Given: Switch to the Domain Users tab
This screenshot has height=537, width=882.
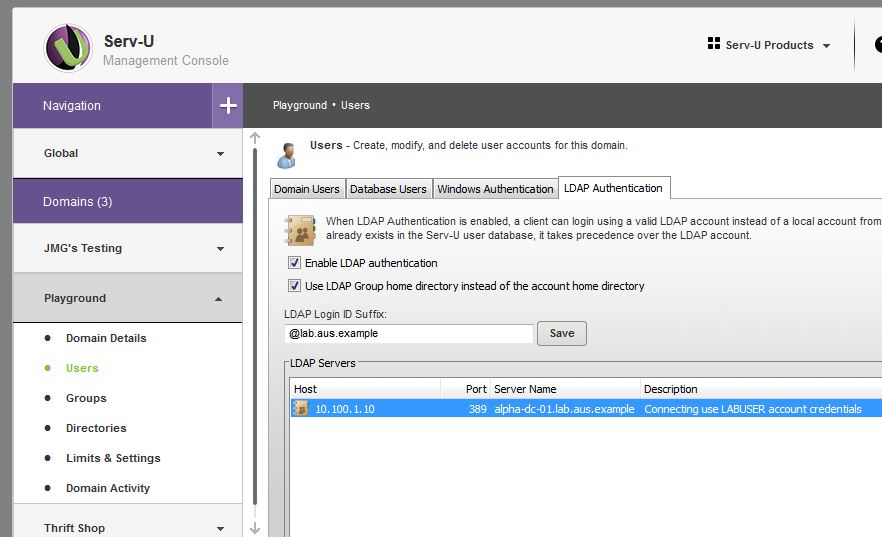Looking at the screenshot, I should (x=307, y=189).
